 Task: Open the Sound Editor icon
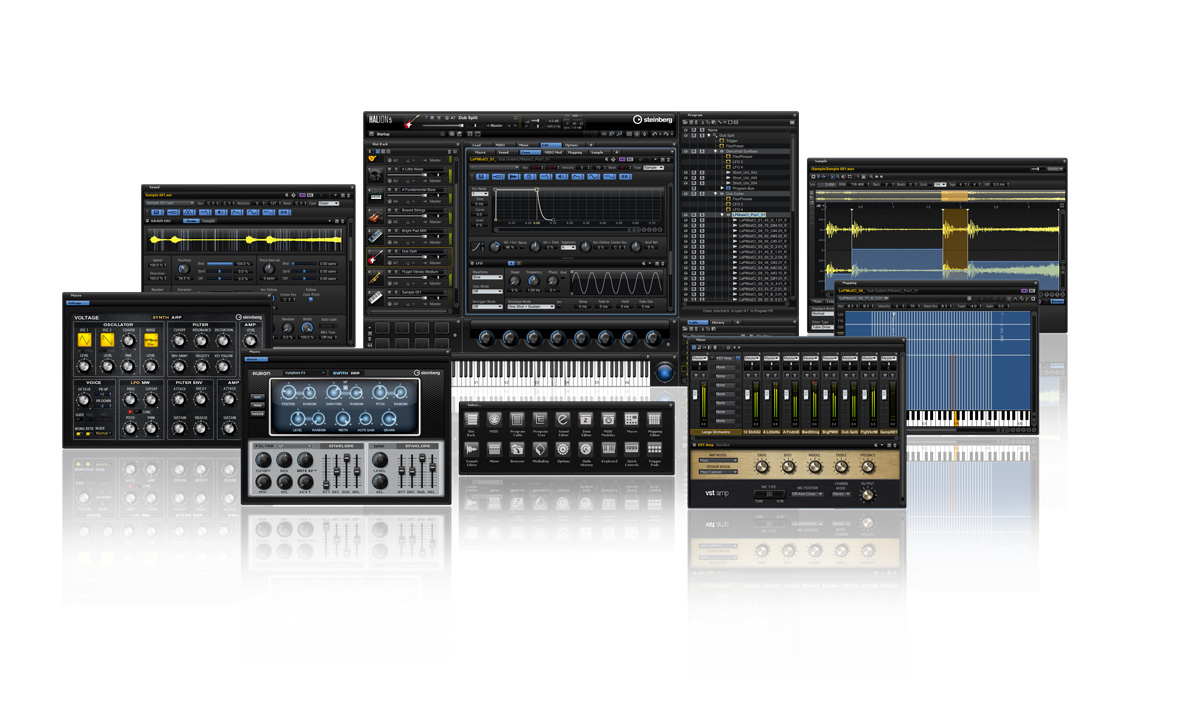pos(563,418)
